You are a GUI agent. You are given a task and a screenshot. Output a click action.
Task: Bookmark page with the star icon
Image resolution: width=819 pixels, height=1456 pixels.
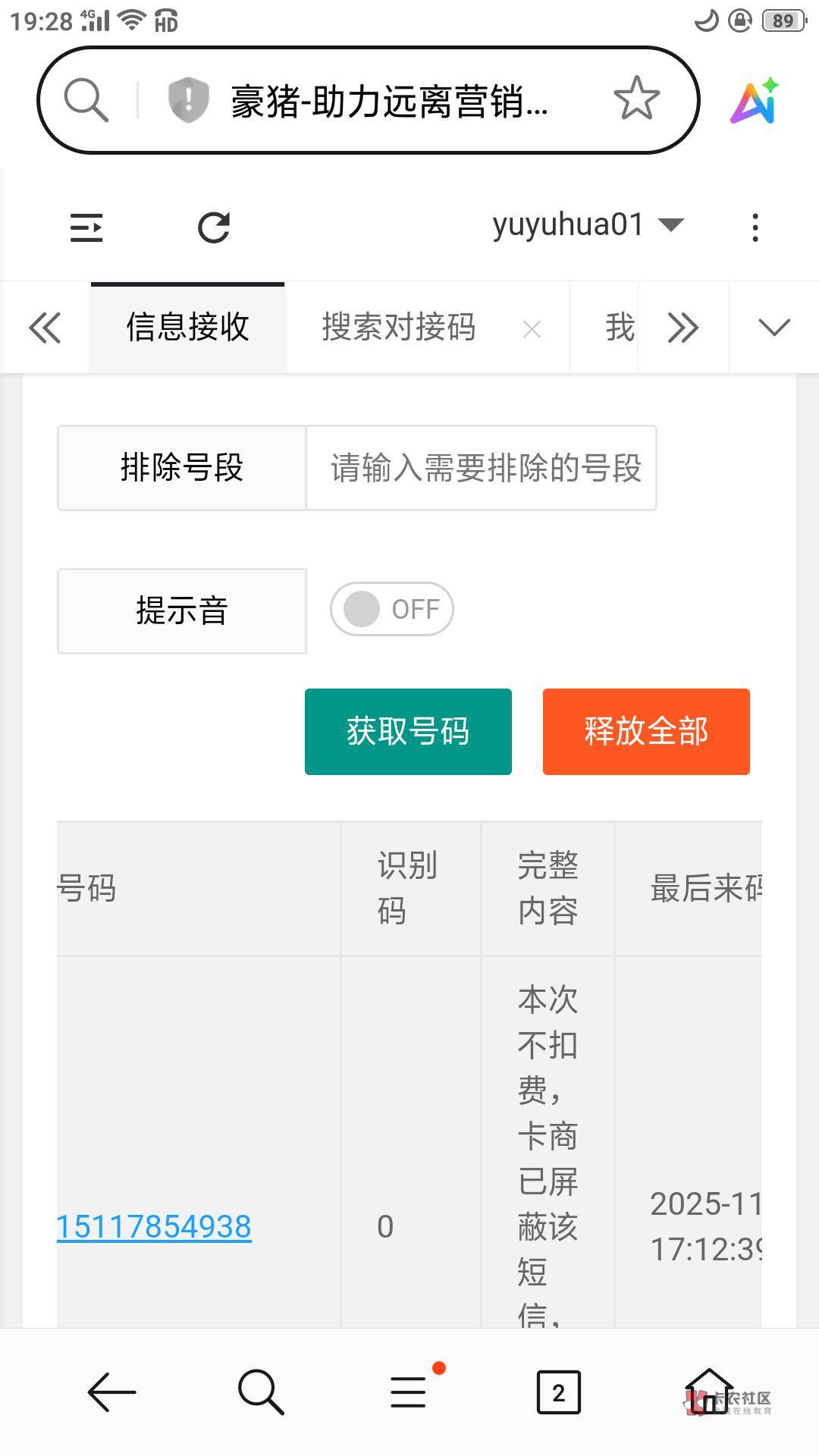[x=636, y=99]
